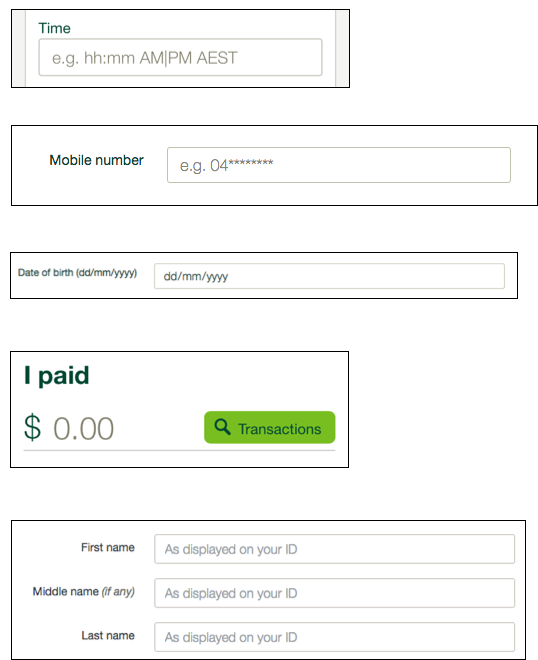
Task: Click the First name label
Action: pos(108,548)
